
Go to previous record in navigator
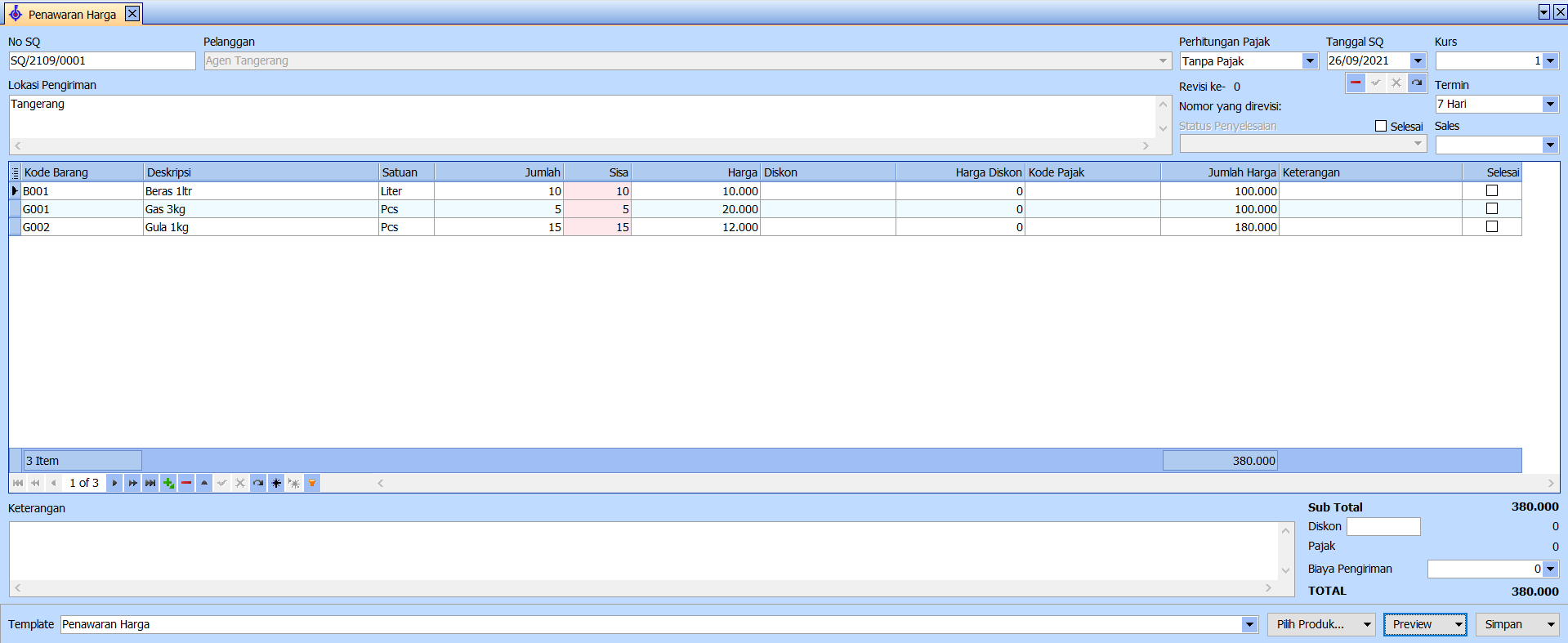[x=53, y=483]
